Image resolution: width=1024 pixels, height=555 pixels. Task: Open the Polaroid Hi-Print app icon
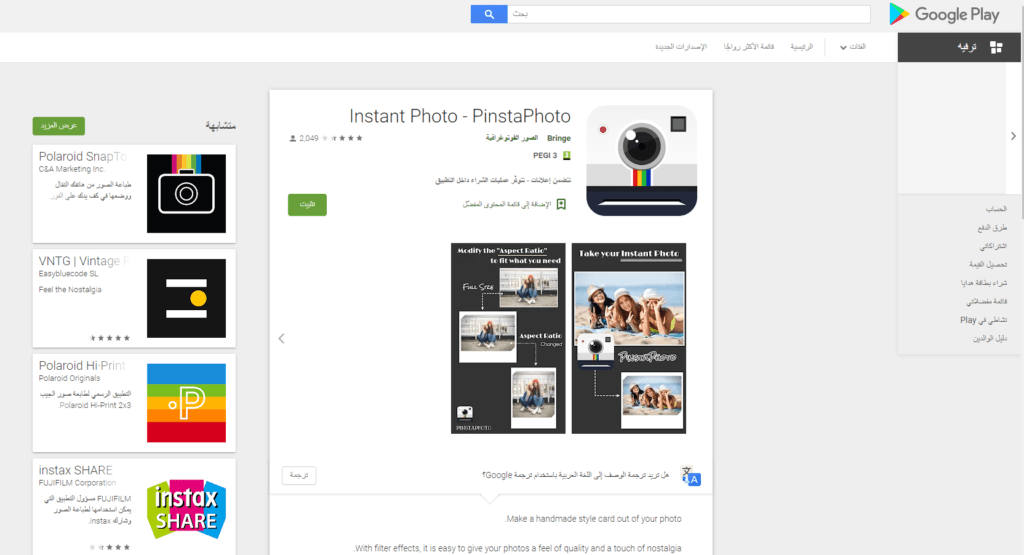(186, 402)
